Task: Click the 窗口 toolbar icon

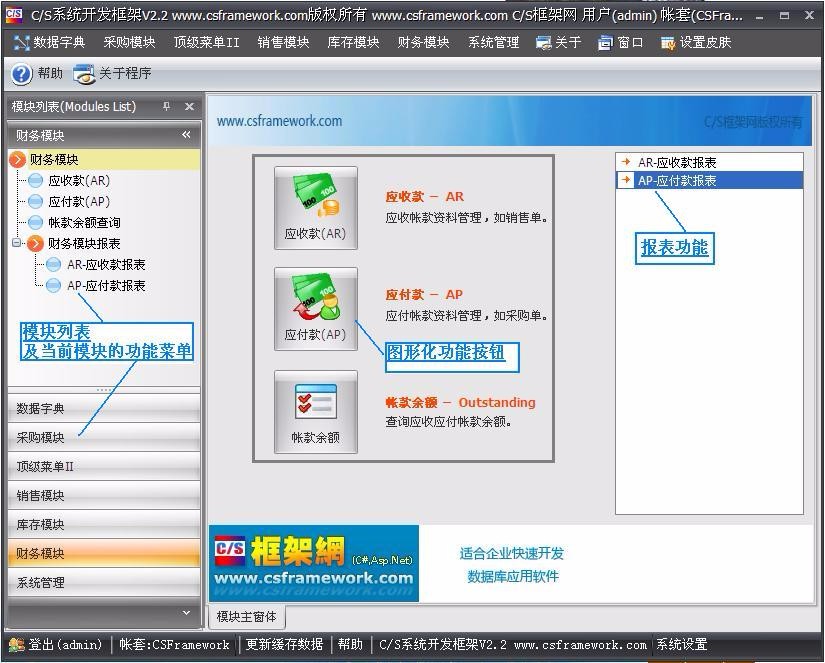Action: coord(617,42)
